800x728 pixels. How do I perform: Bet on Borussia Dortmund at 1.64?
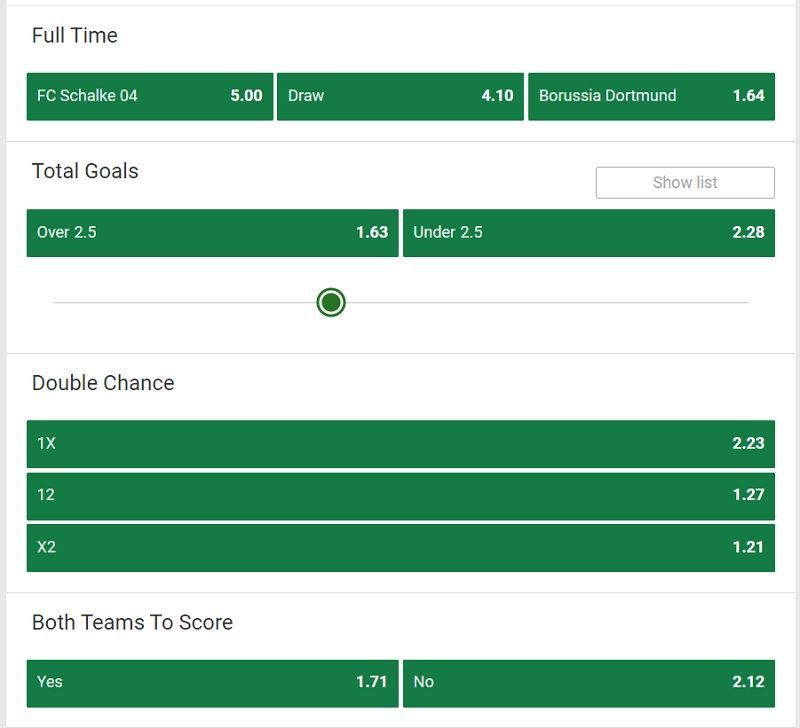(x=651, y=96)
